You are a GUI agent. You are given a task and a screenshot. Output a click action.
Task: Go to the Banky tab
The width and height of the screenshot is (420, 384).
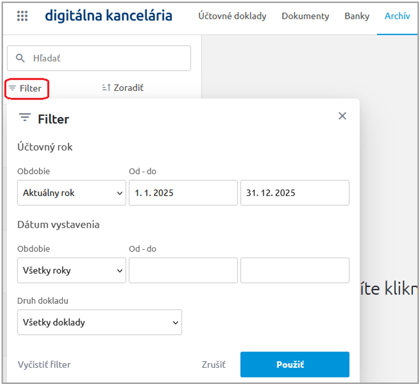(357, 16)
